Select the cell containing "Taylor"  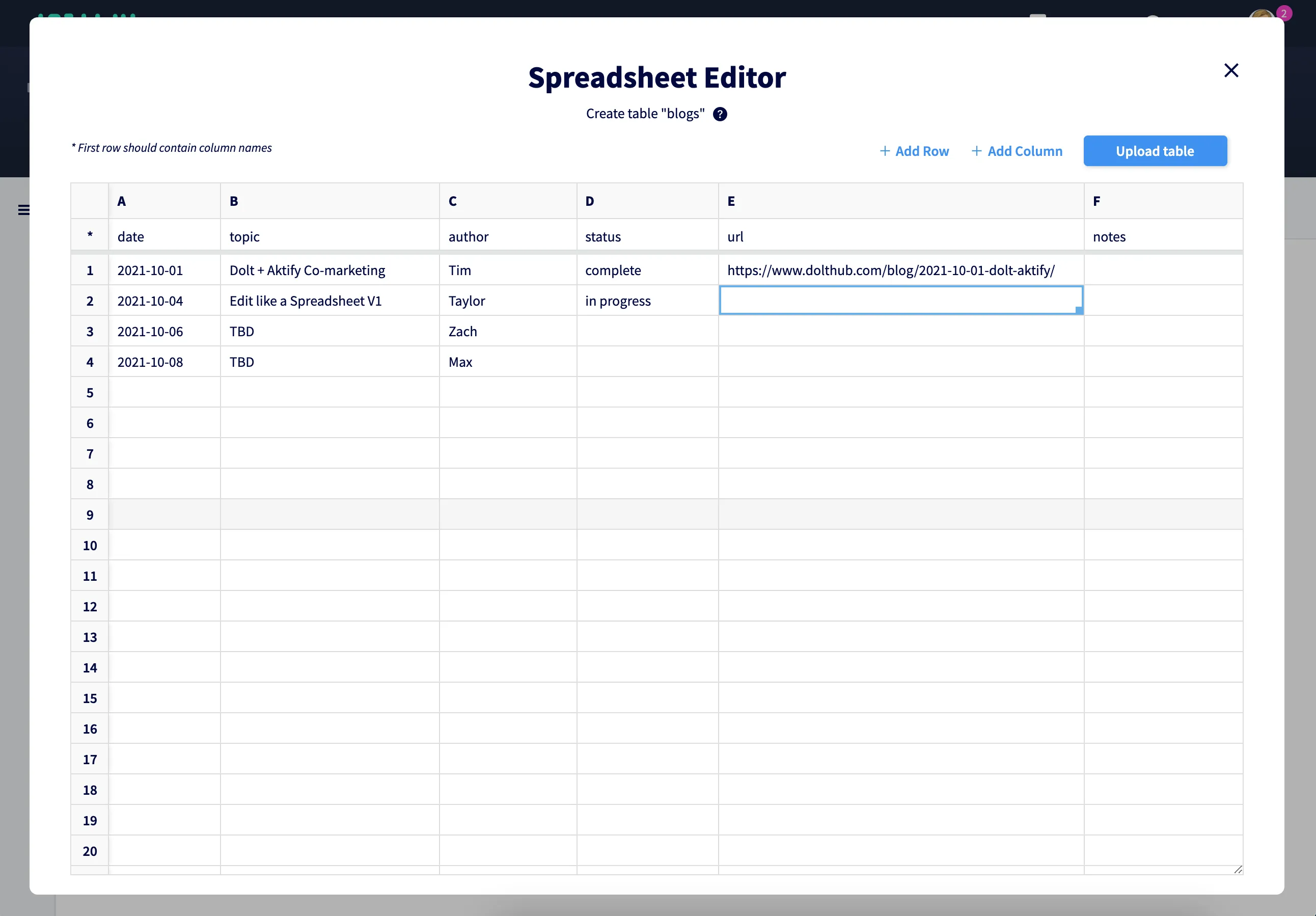coord(508,301)
